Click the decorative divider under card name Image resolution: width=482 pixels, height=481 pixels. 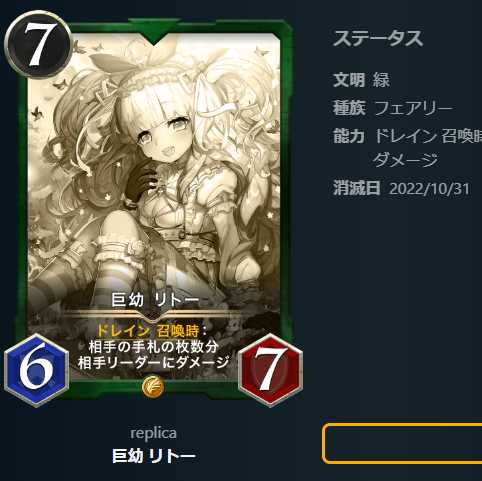[x=153, y=314]
